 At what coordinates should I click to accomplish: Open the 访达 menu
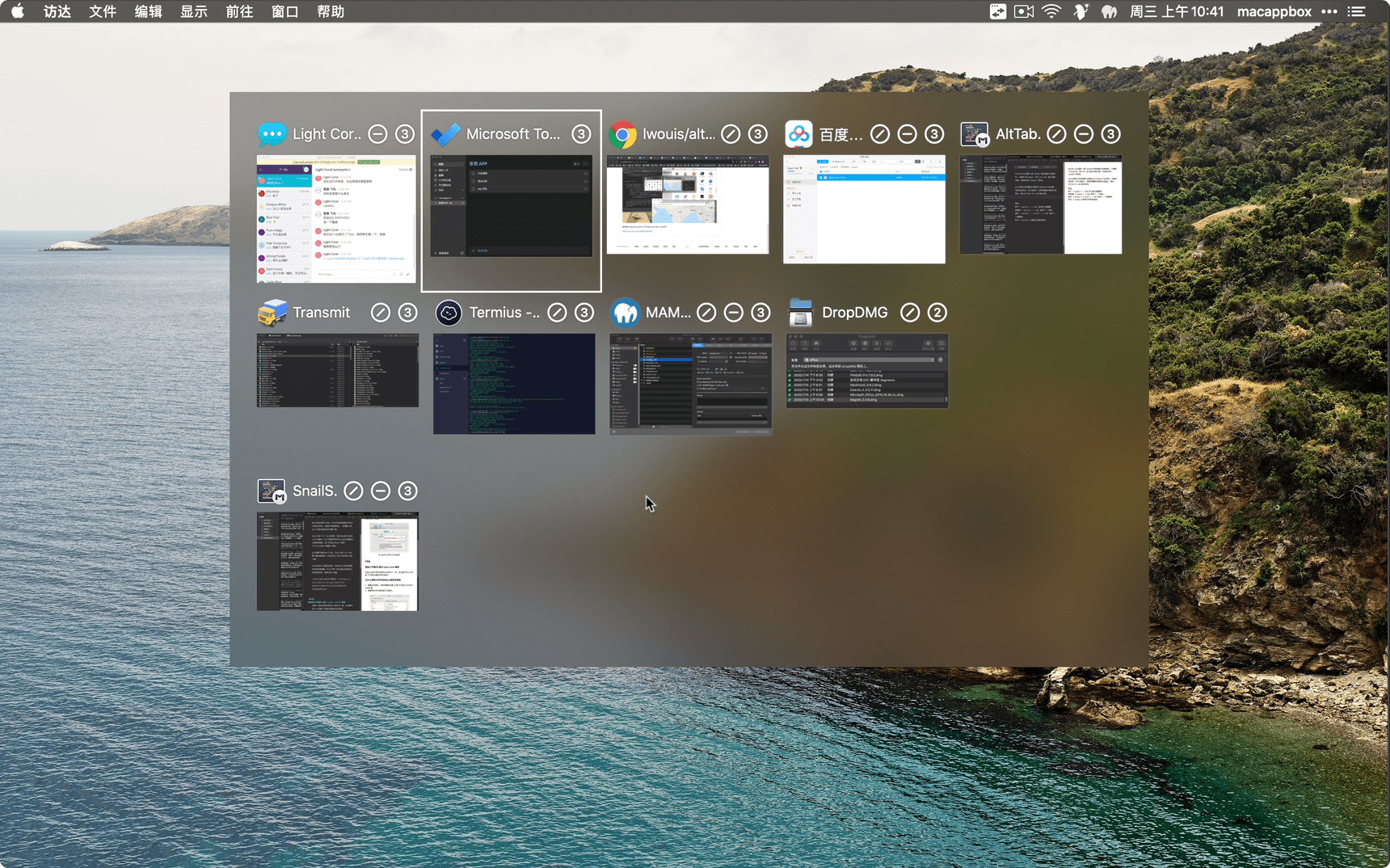pos(57,11)
